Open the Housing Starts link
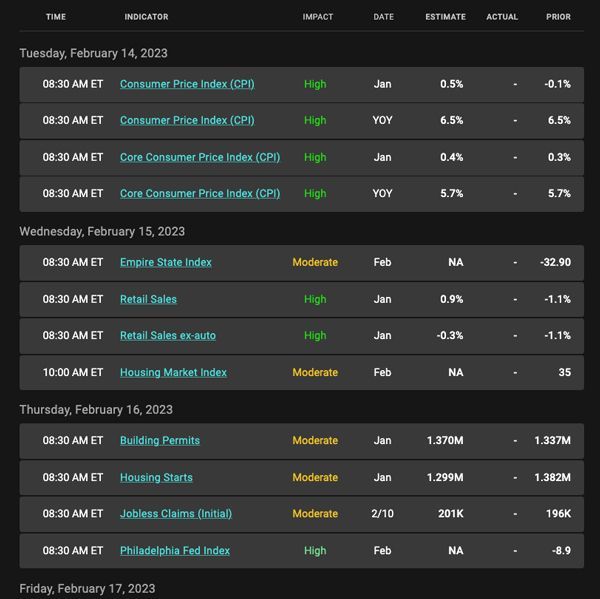 157,478
